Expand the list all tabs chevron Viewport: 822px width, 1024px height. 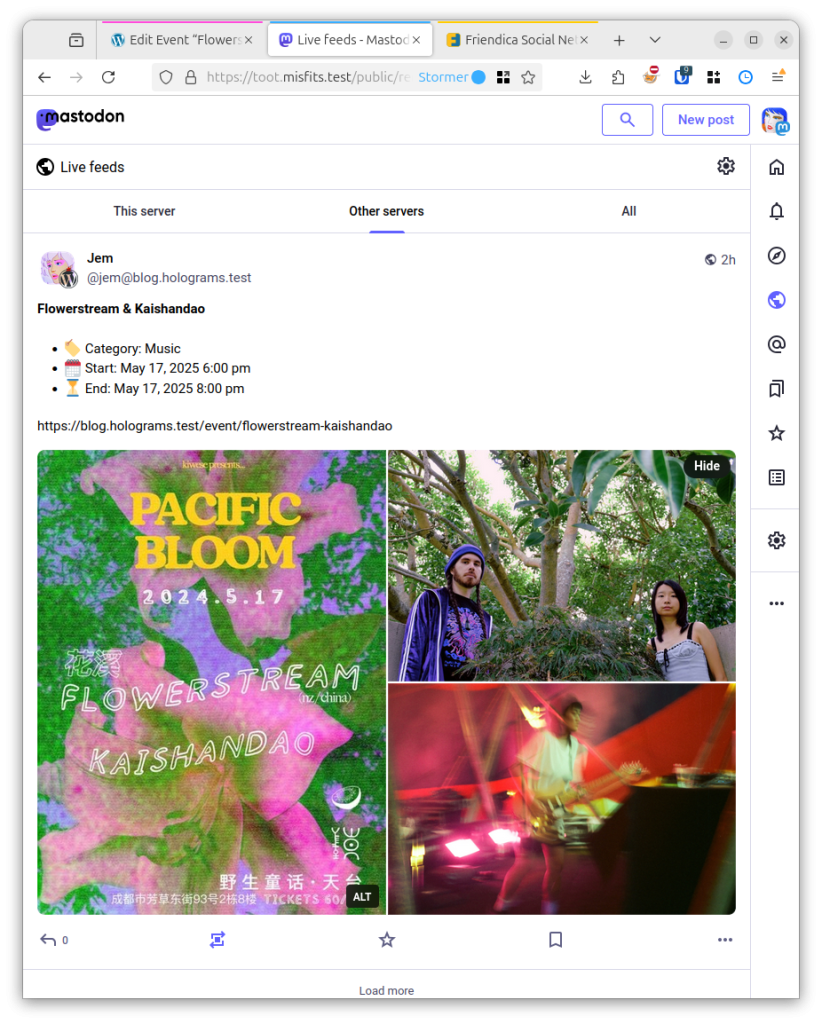(655, 40)
